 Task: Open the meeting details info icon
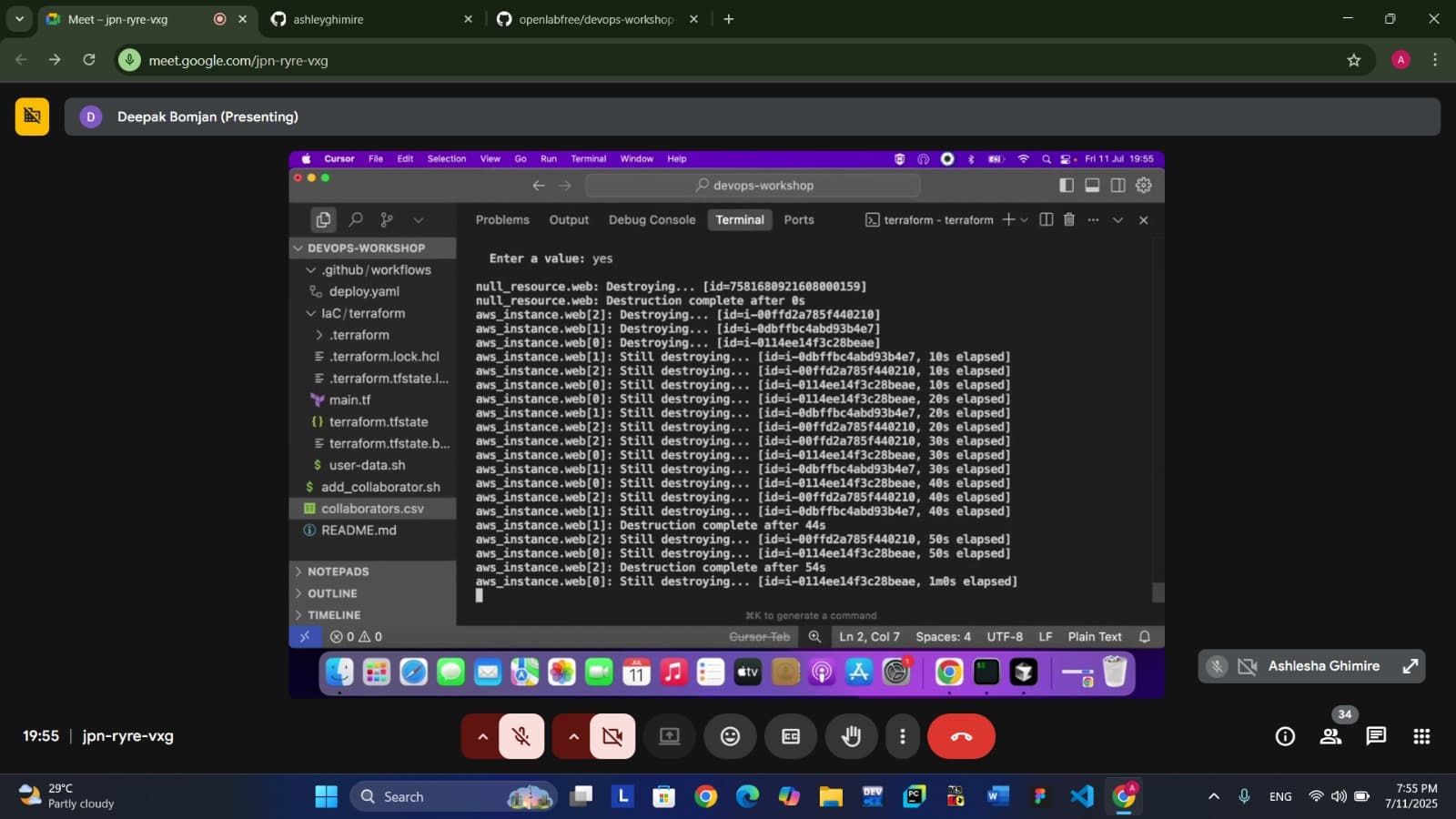[x=1285, y=736]
